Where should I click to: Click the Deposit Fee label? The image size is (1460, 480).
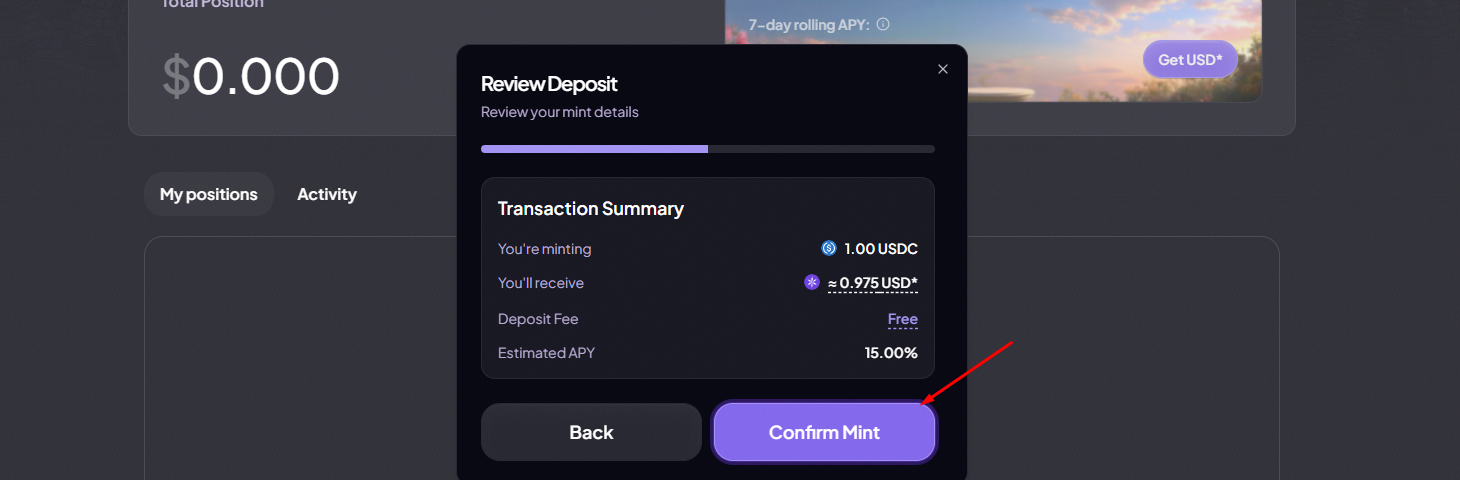(538, 319)
